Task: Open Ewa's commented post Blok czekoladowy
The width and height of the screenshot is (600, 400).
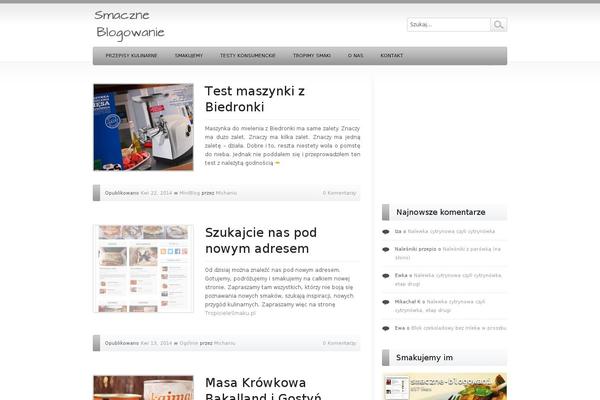Action: pyautogui.click(x=458, y=328)
